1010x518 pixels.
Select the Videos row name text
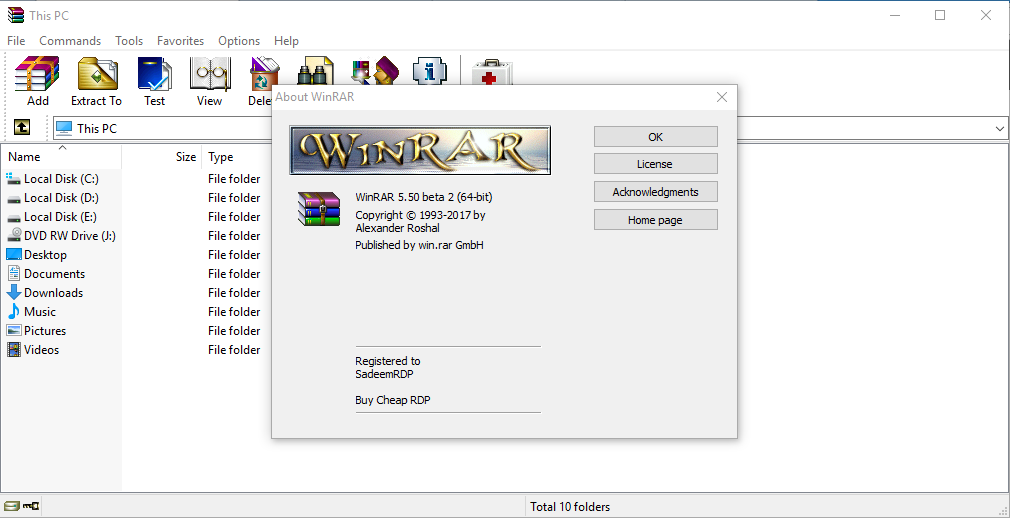tap(41, 350)
